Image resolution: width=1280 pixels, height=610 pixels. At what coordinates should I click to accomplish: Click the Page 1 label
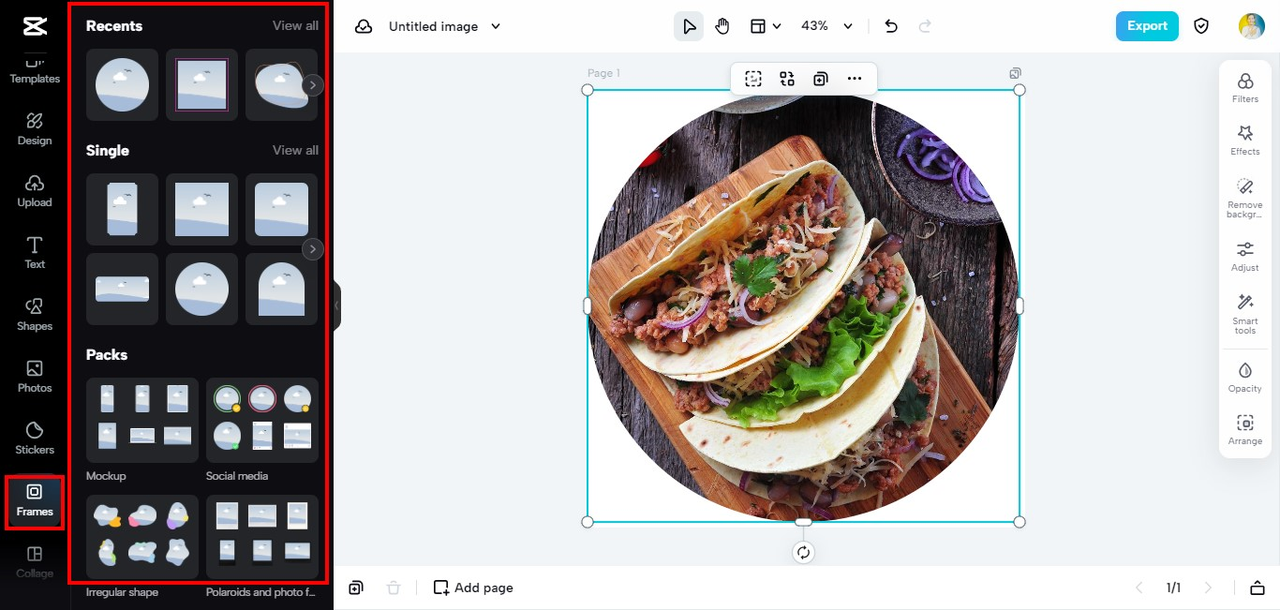(604, 73)
